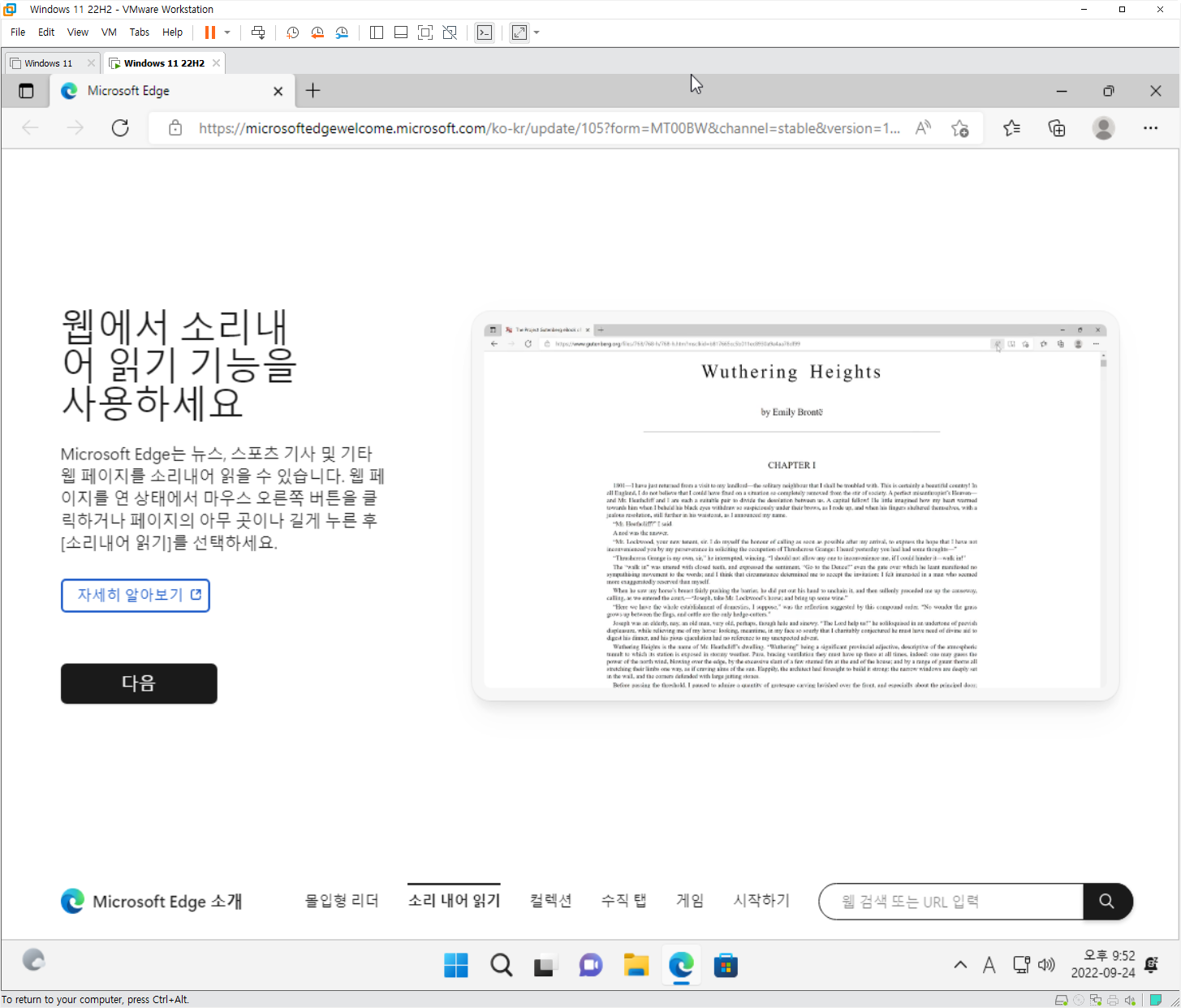Viewport: 1181px width, 1008px height.
Task: Open the power options dropdown arrow beside pause
Action: [227, 32]
